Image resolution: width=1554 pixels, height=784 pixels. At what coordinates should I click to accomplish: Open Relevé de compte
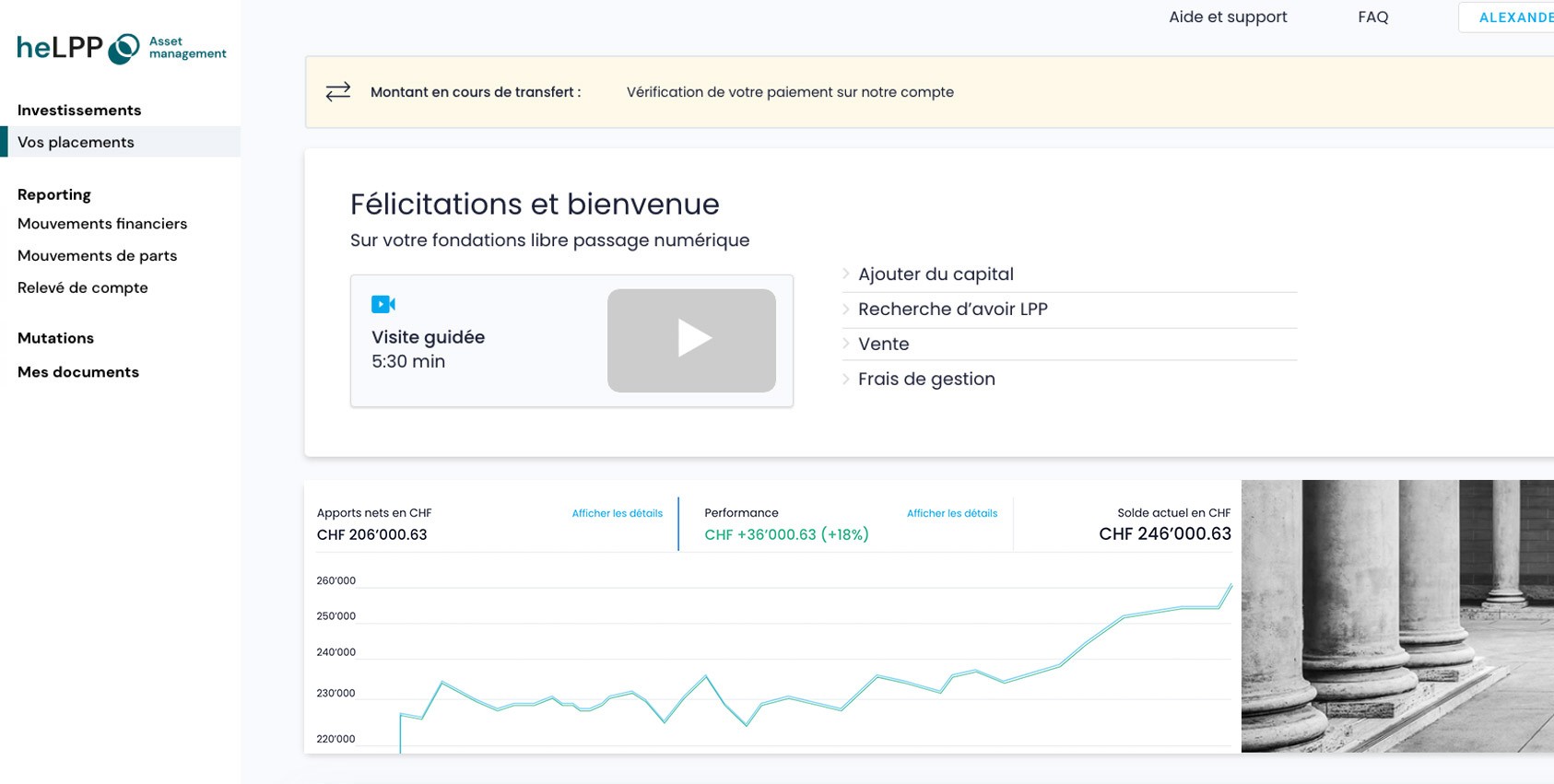pyautogui.click(x=82, y=287)
